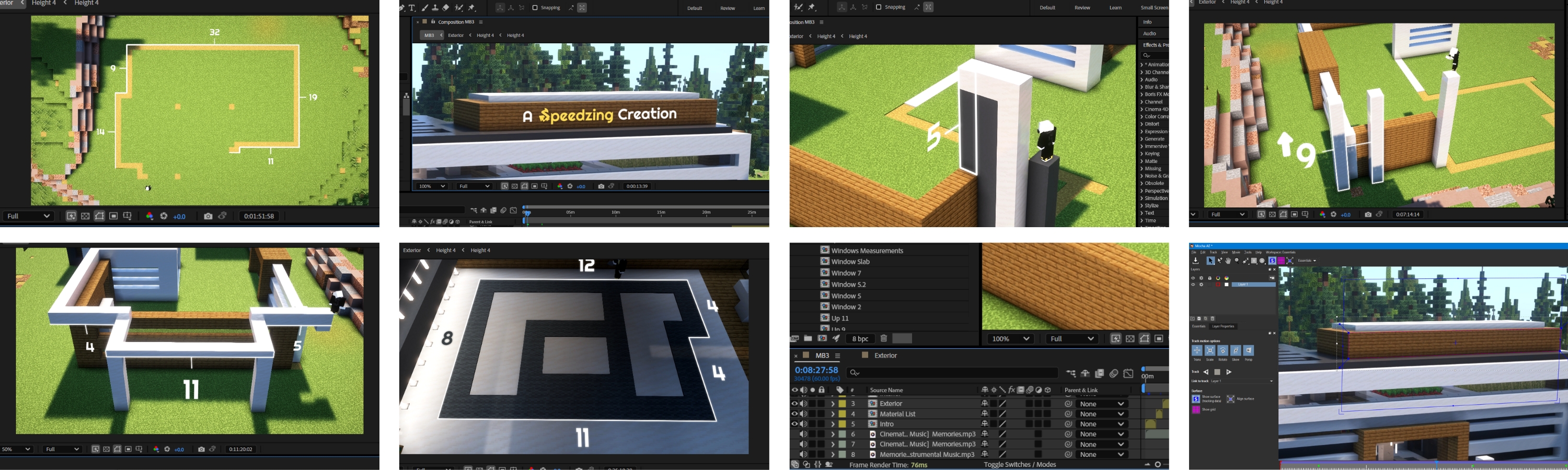Select the Eraser tool
This screenshot has width=1568, height=470.
tap(445, 7)
